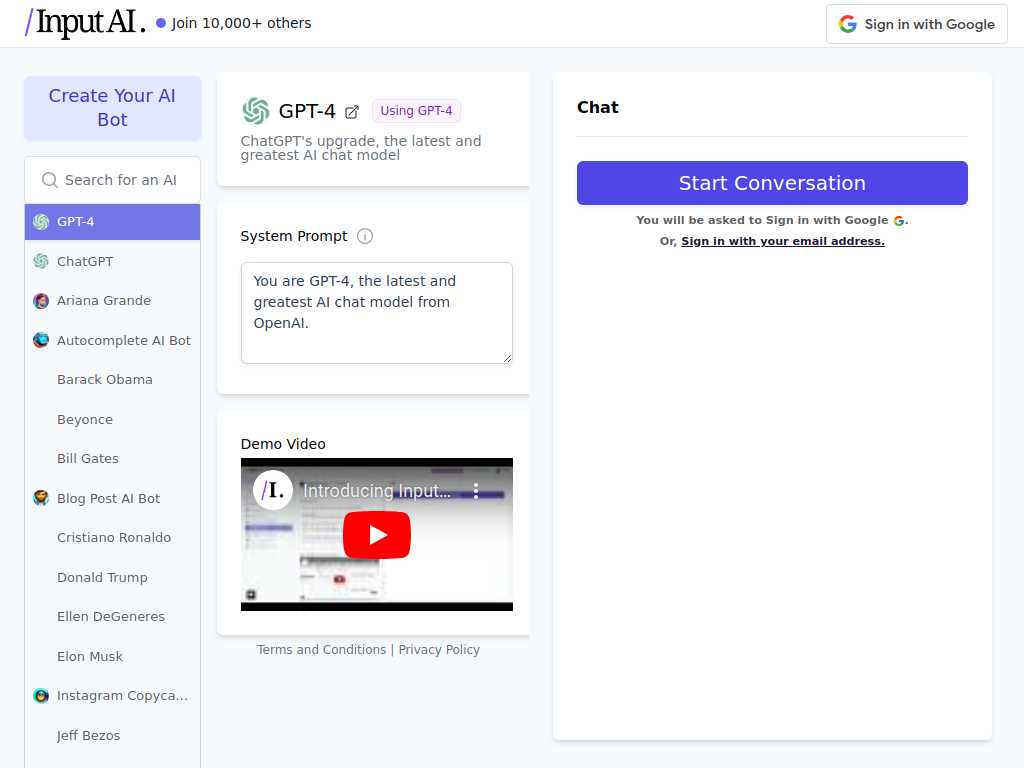Open Terms and Conditions link
This screenshot has width=1024, height=768.
pyautogui.click(x=321, y=649)
